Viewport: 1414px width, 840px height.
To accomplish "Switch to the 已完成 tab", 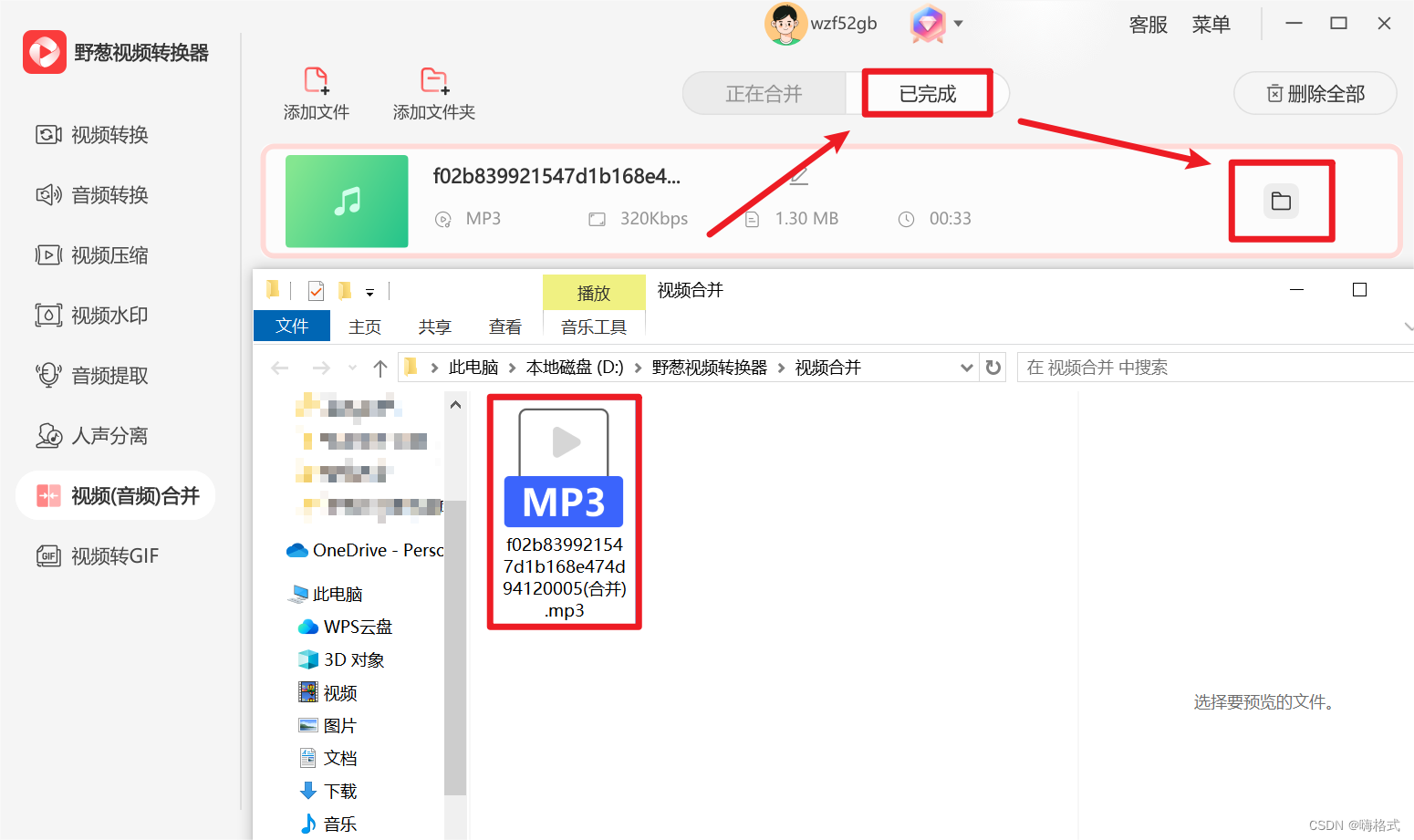I will (926, 92).
